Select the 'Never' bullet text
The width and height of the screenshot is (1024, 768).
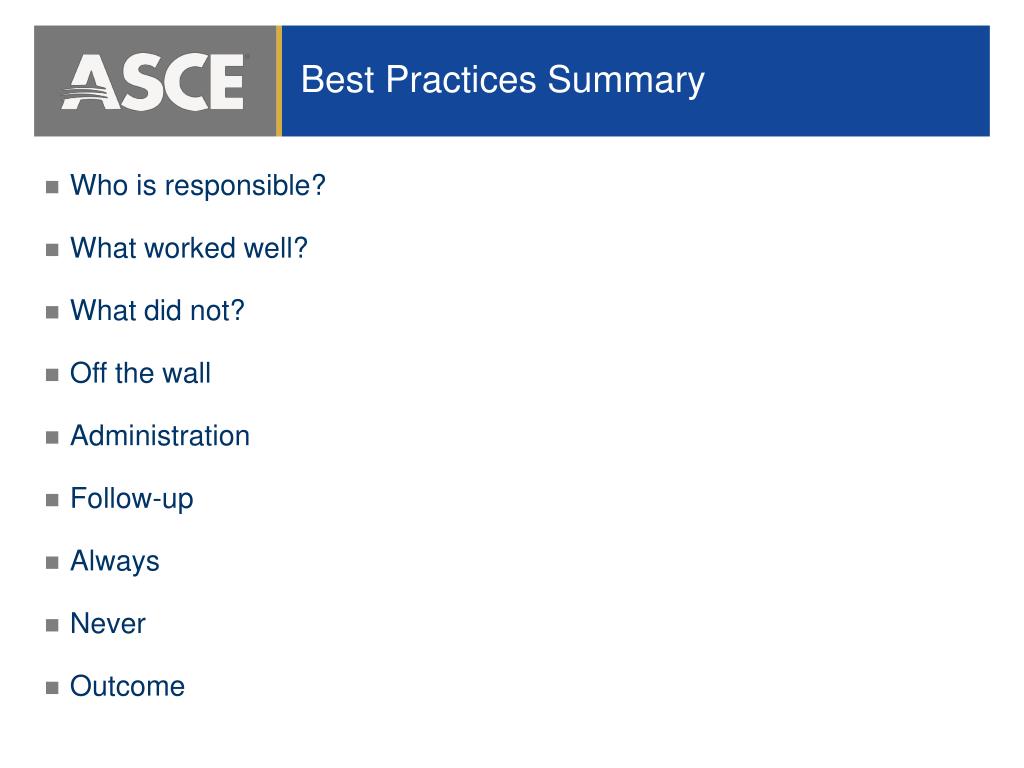coord(108,624)
